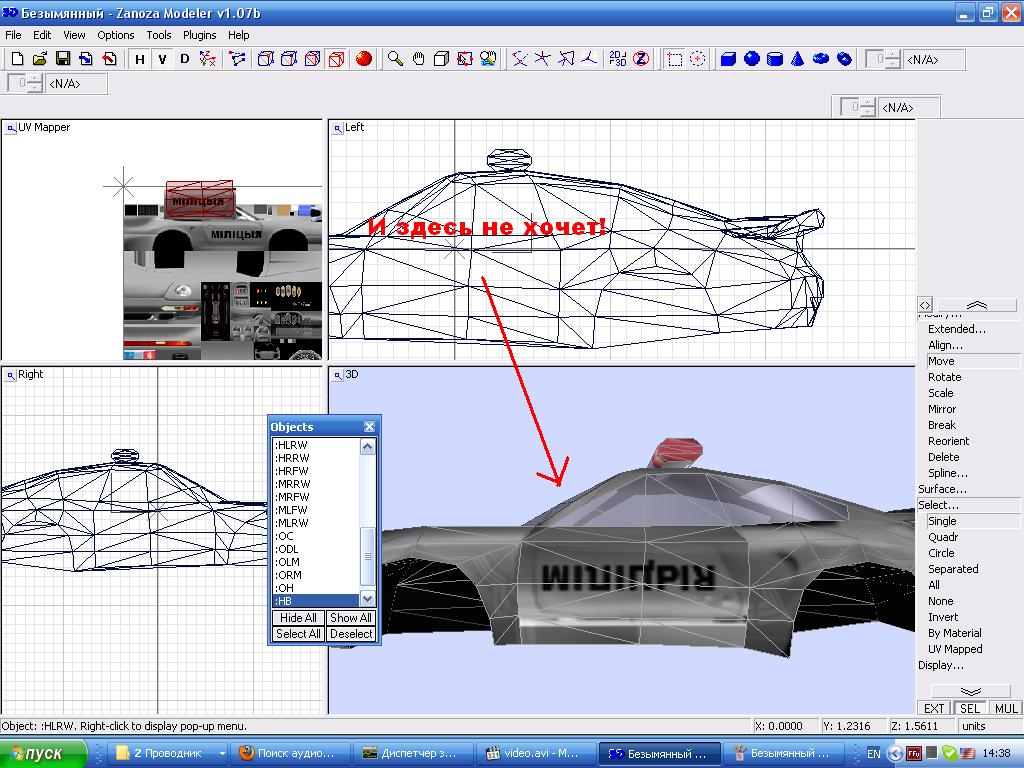
Task: Open the View menu
Action: click(74, 35)
